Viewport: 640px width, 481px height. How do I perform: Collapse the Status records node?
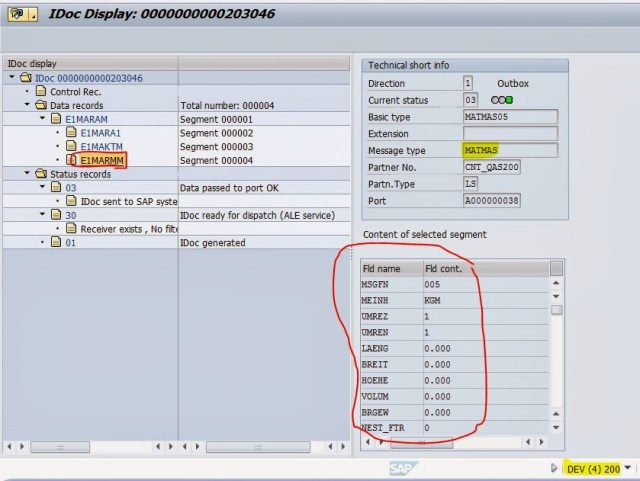(x=26, y=174)
